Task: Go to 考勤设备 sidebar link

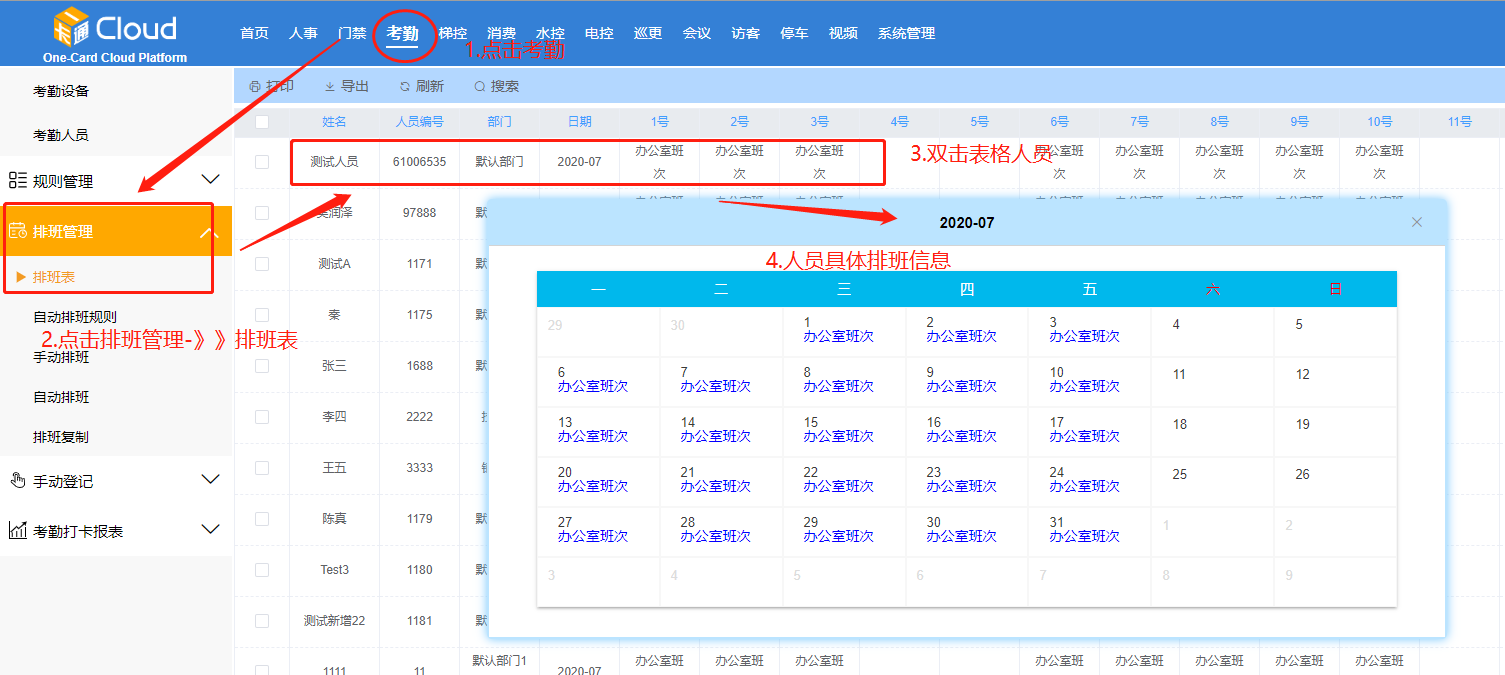Action: (61, 91)
